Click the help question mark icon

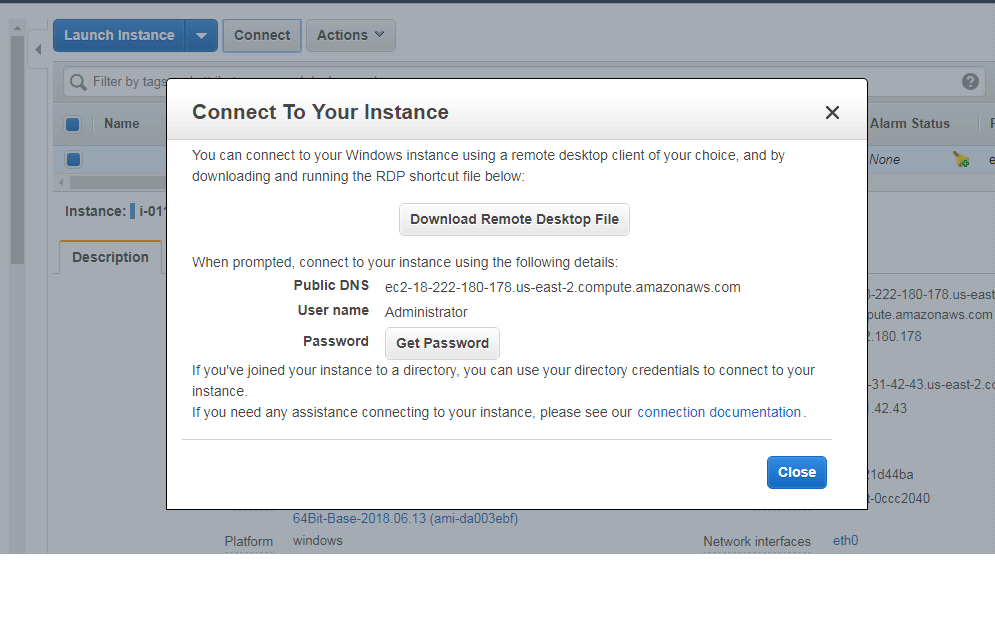click(x=970, y=81)
